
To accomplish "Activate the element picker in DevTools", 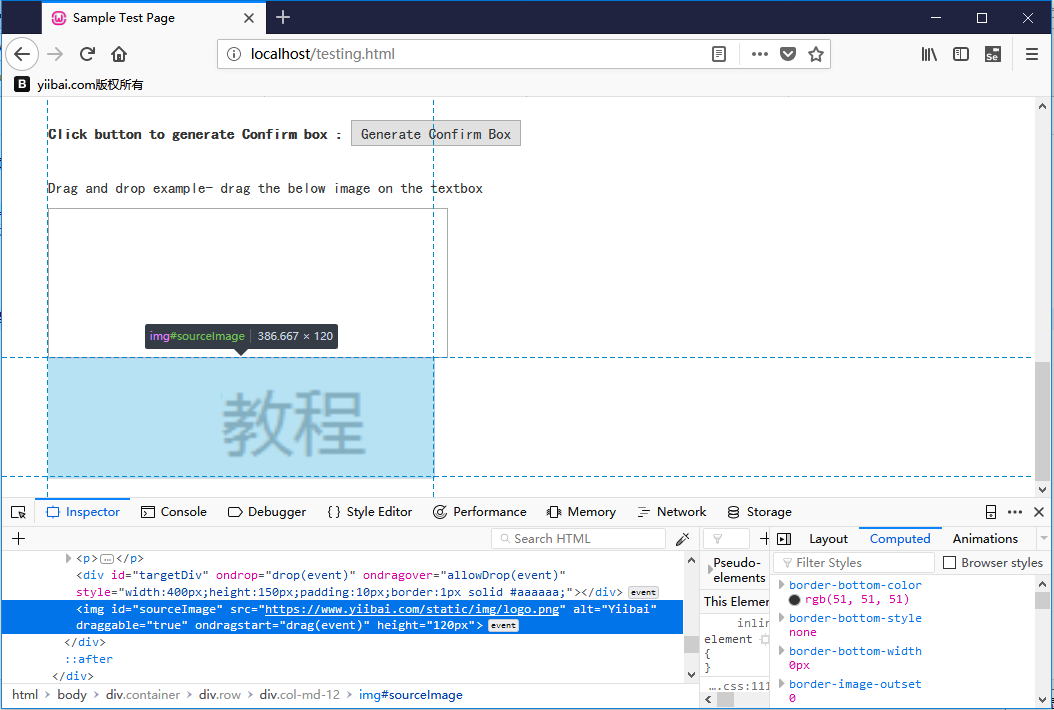I will 18,512.
